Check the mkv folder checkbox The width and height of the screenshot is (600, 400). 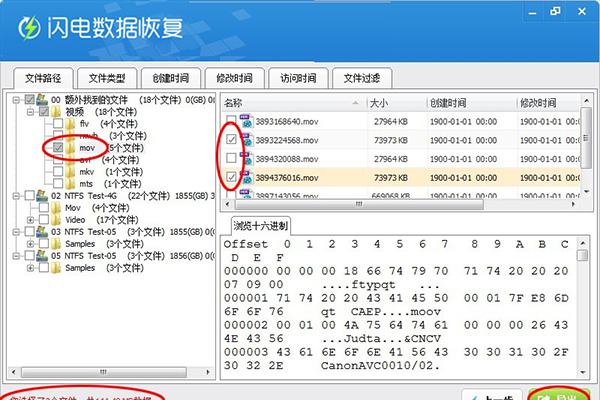(x=58, y=171)
